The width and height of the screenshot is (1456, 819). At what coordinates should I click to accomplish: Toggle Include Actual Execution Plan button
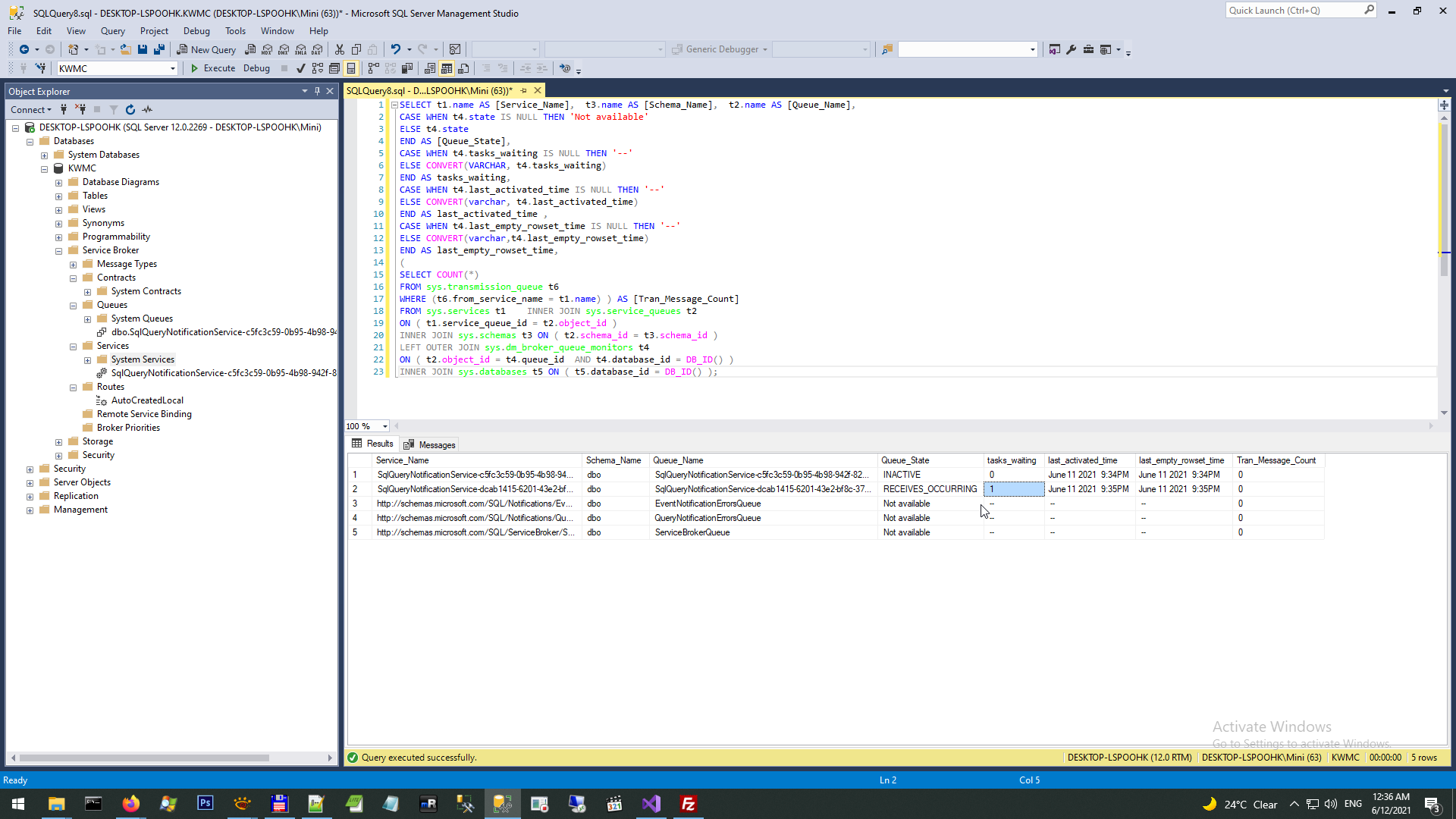(x=373, y=68)
